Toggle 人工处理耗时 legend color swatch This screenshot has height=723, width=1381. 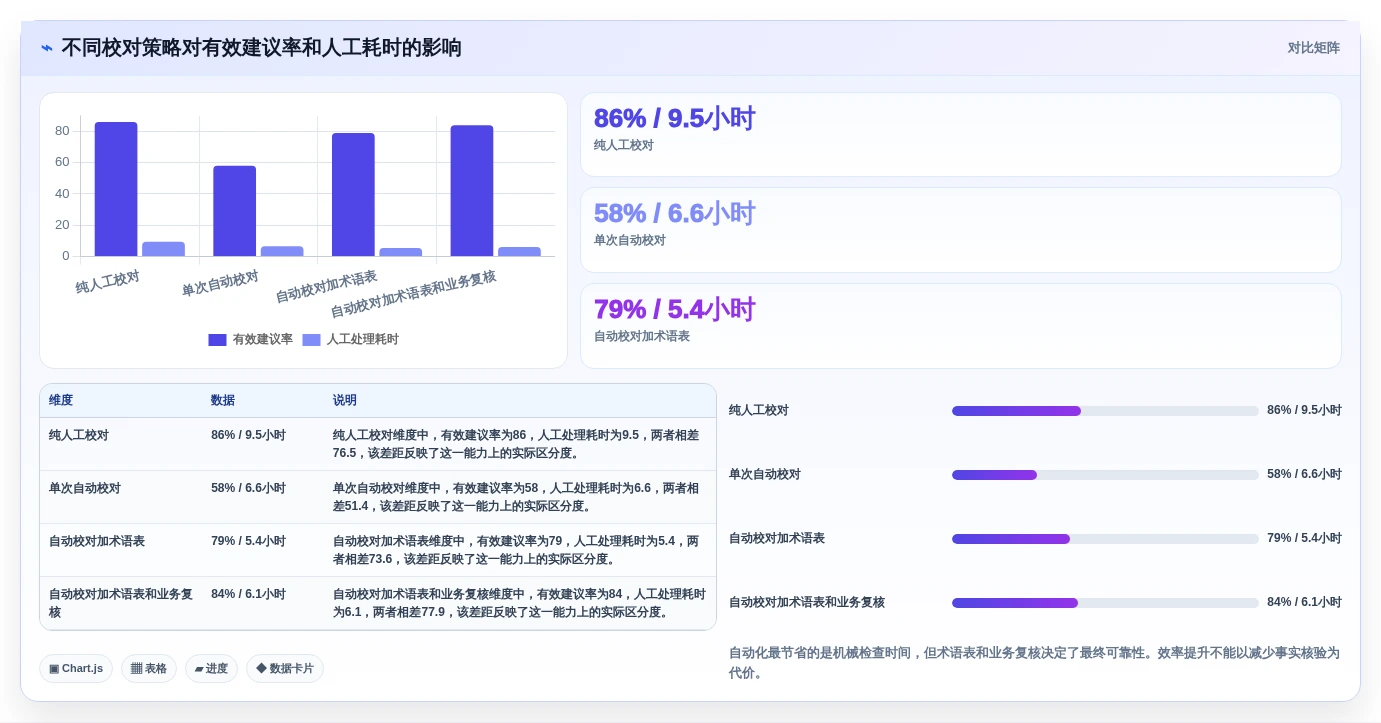[x=311, y=340]
